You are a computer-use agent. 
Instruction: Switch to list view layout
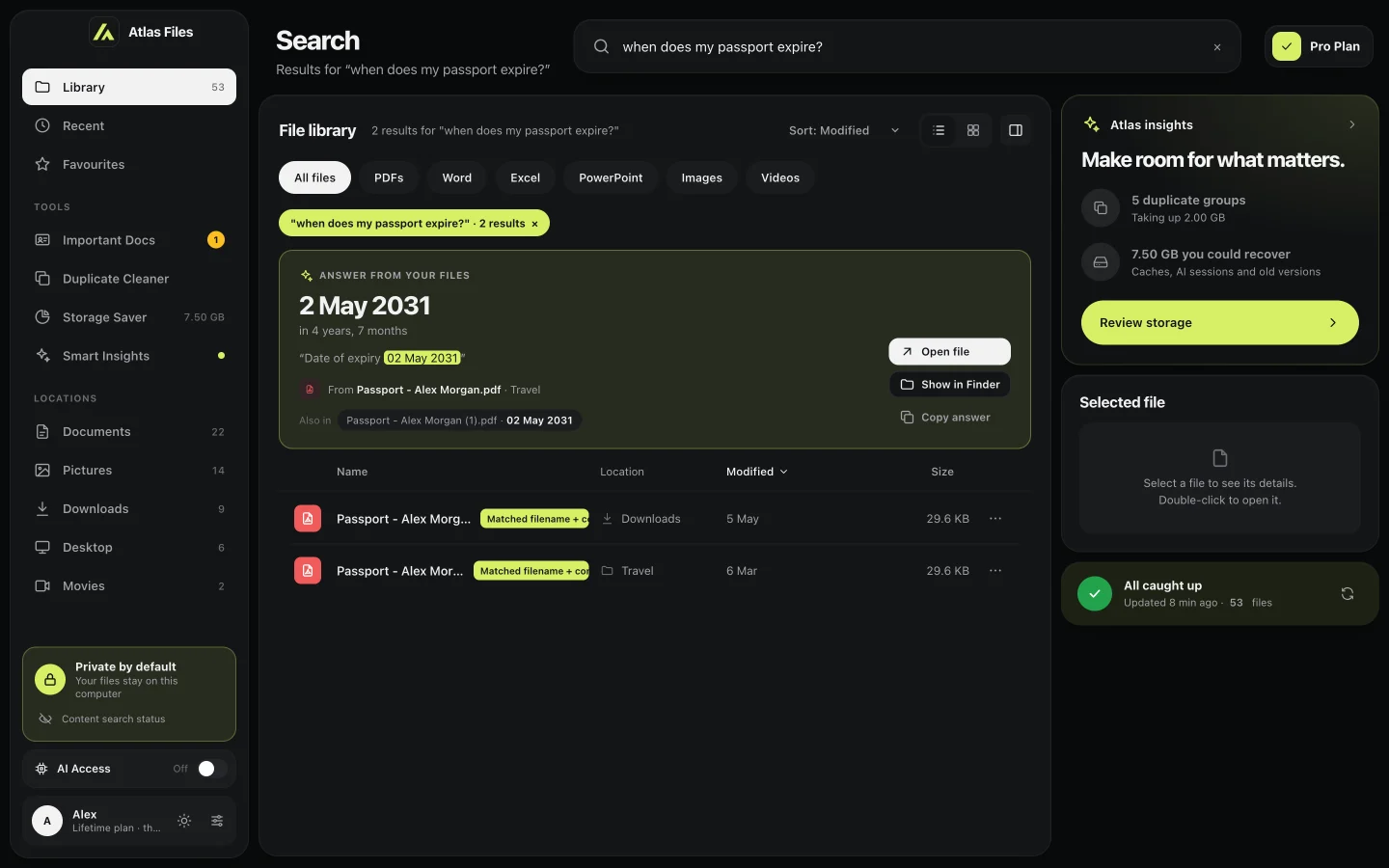(x=939, y=130)
